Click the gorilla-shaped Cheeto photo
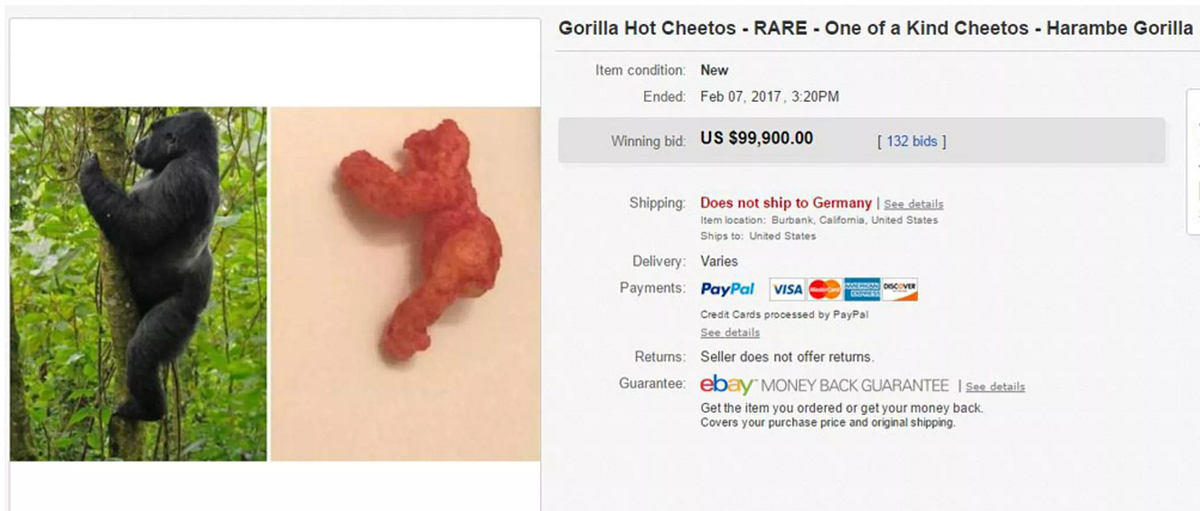Screen dimensions: 1200x511 [405, 284]
